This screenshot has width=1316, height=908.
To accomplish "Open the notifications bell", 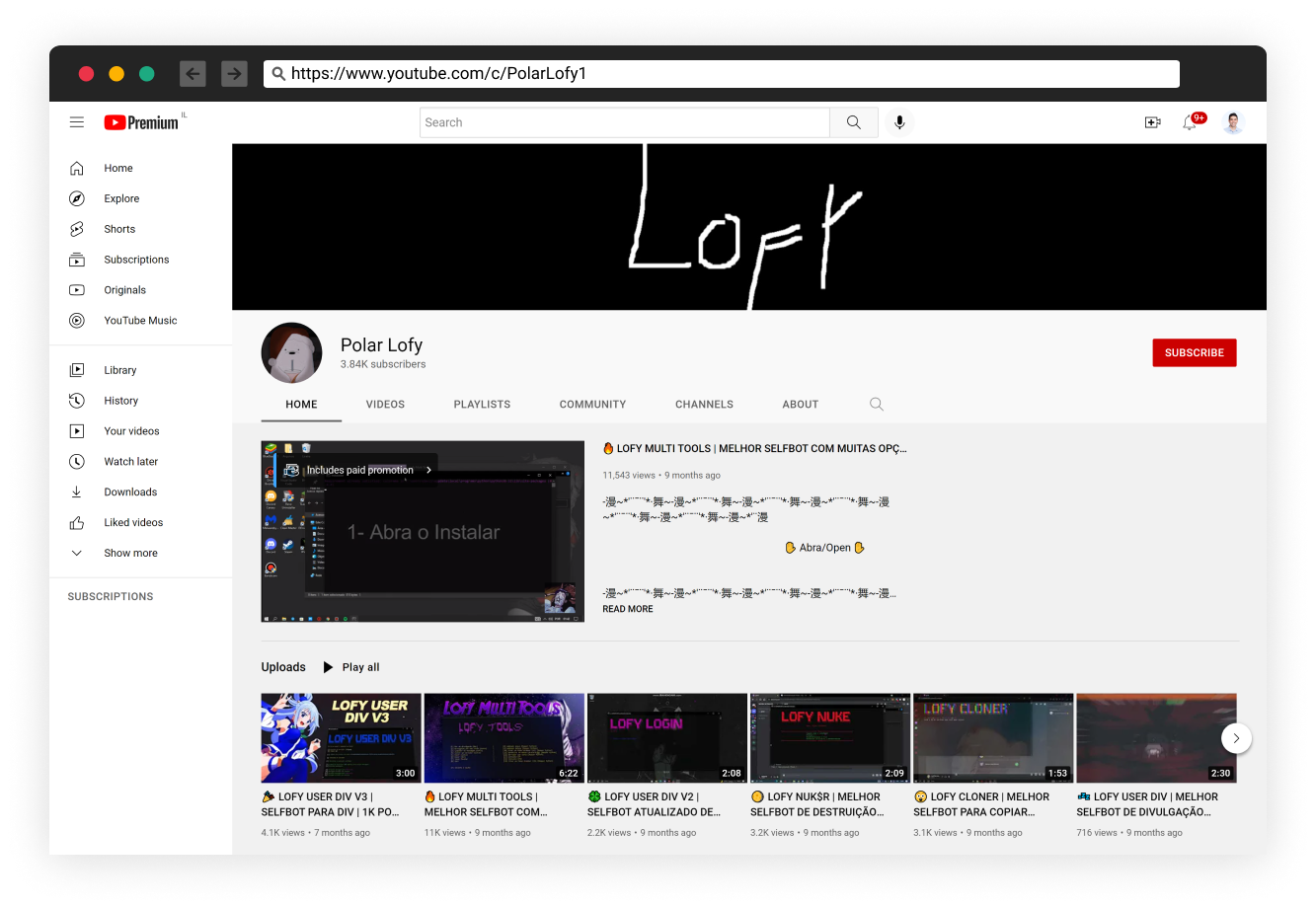I will pos(1191,122).
